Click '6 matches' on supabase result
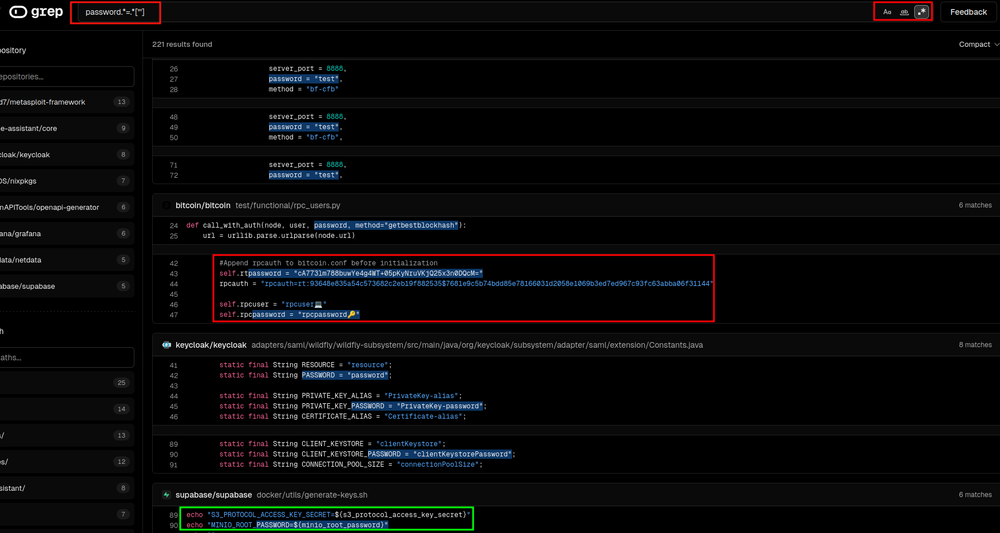The height and width of the screenshot is (533, 1000). (975, 495)
